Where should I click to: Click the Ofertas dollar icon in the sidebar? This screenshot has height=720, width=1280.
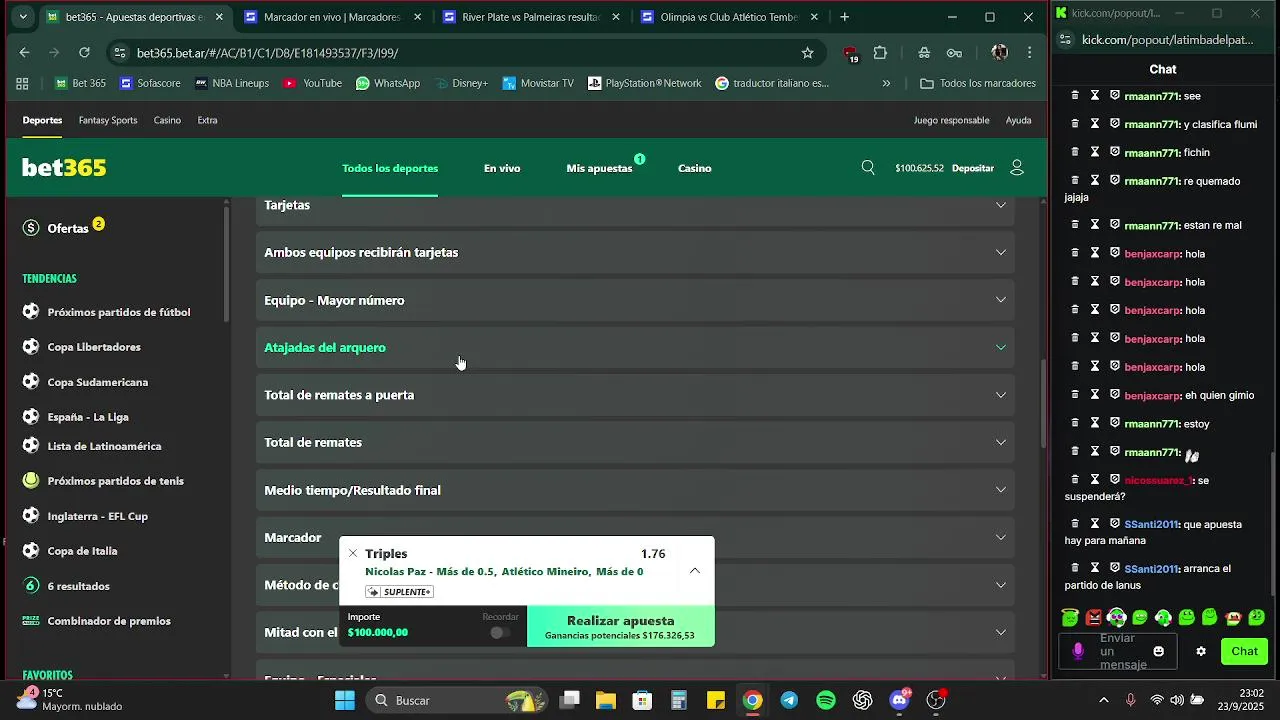(x=31, y=228)
